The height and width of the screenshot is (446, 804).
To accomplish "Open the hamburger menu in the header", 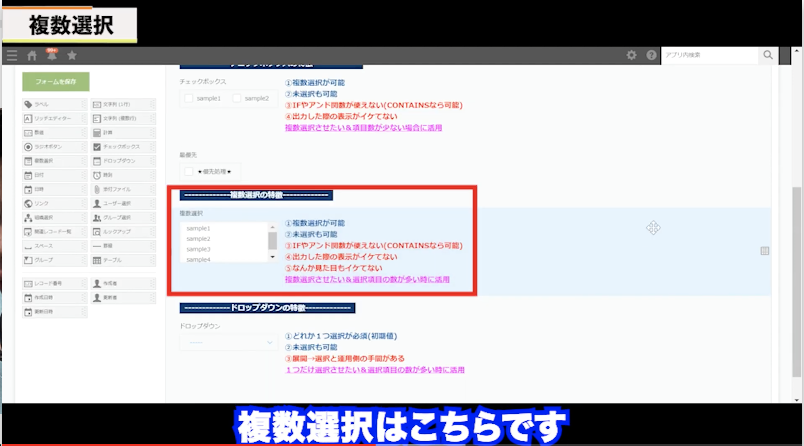I will pyautogui.click(x=11, y=56).
